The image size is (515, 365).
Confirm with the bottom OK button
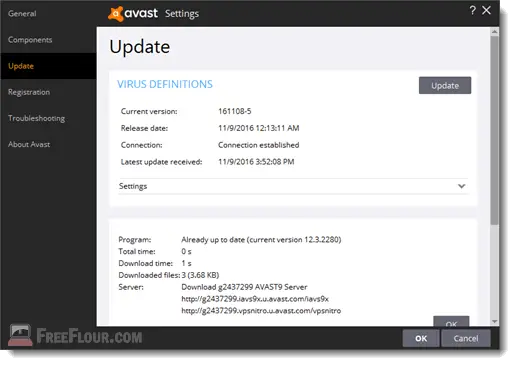(421, 338)
